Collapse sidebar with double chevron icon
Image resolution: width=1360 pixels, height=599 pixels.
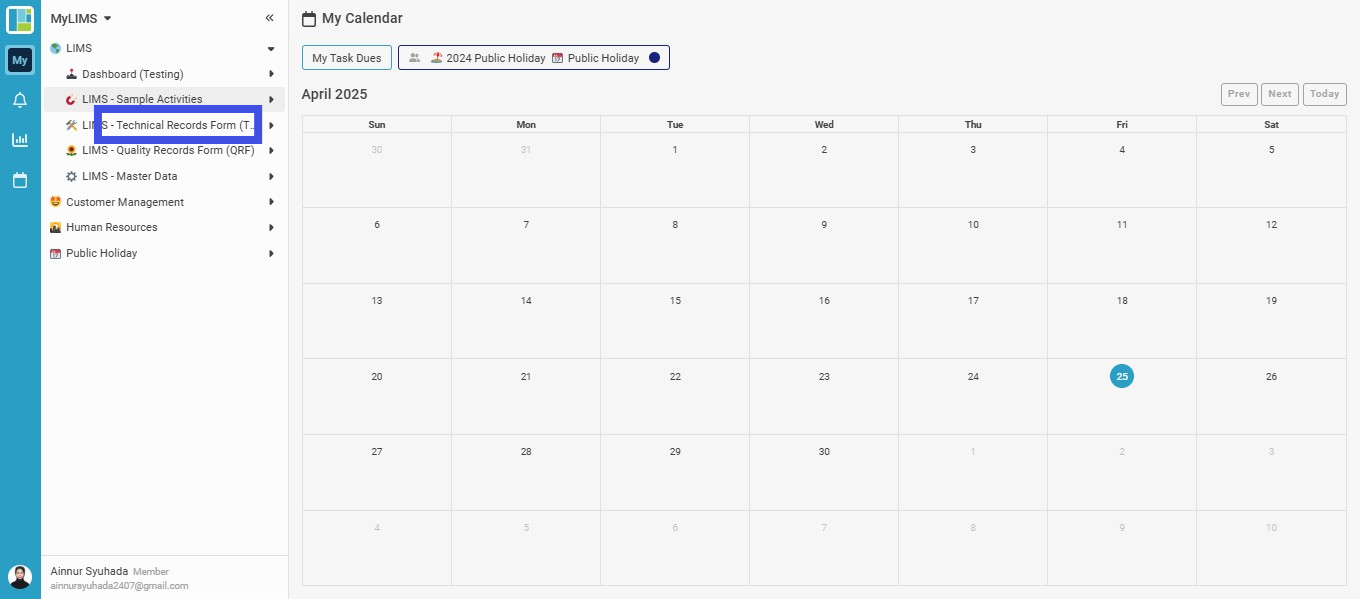point(269,18)
